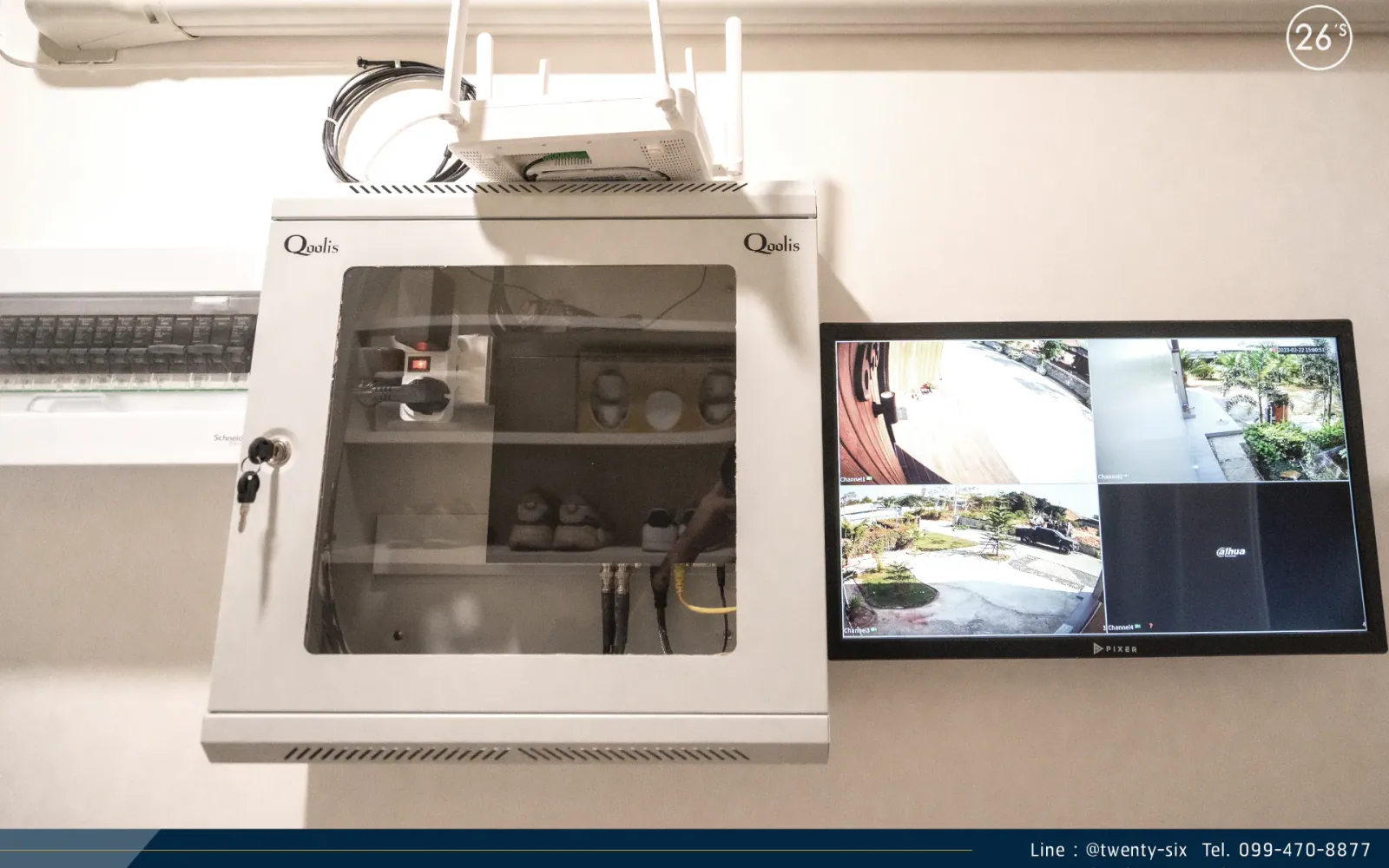Click the Channel1 label recording icon
The image size is (1389, 868).
click(869, 478)
